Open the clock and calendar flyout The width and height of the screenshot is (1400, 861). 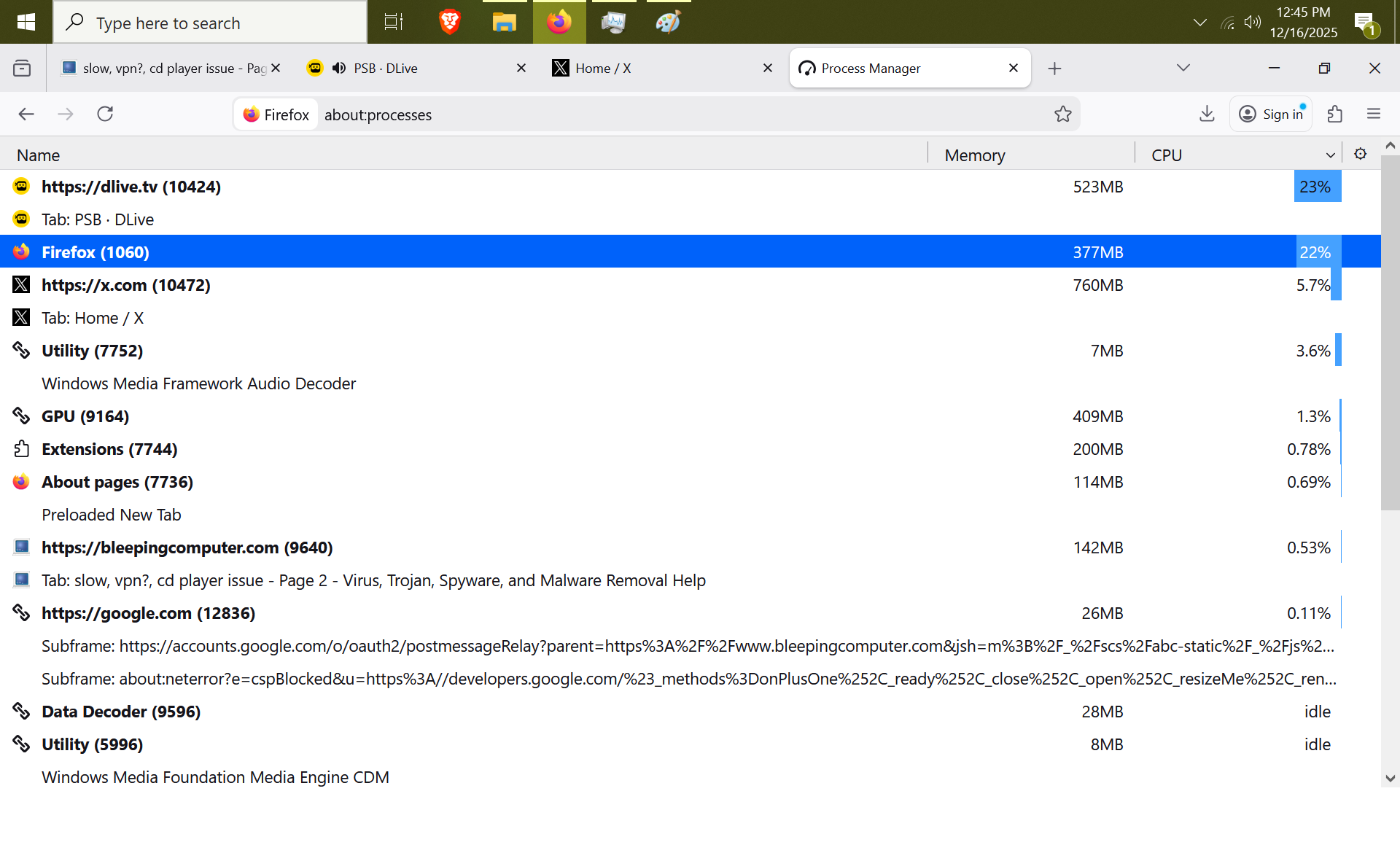click(1304, 22)
